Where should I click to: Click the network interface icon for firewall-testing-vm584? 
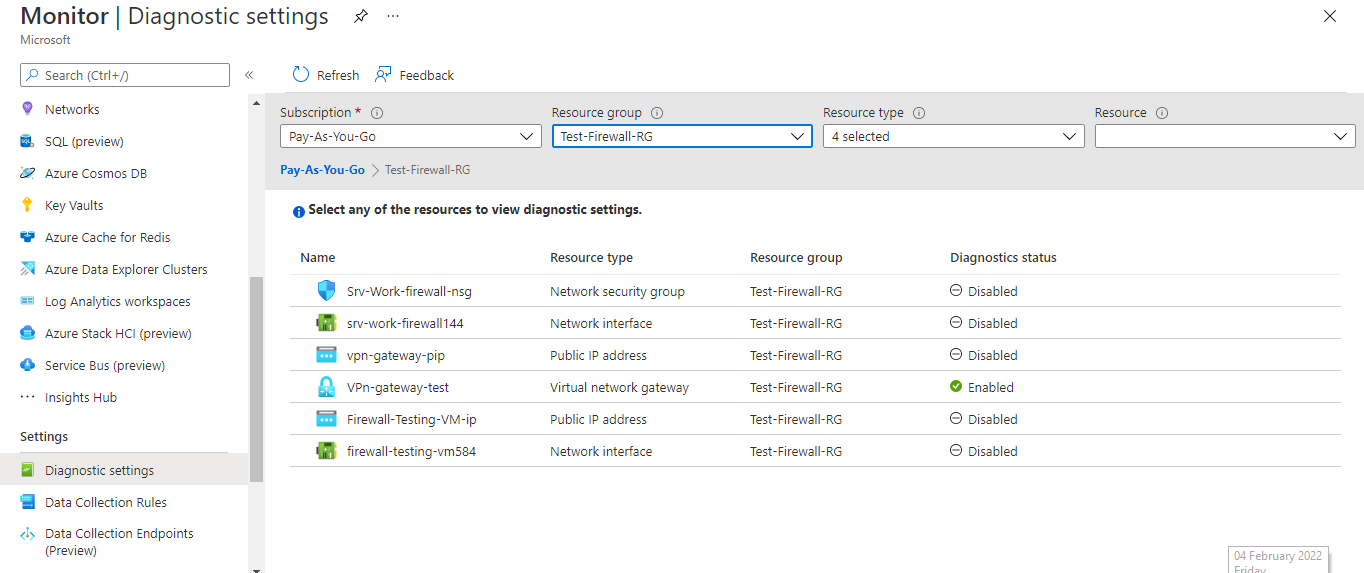326,451
